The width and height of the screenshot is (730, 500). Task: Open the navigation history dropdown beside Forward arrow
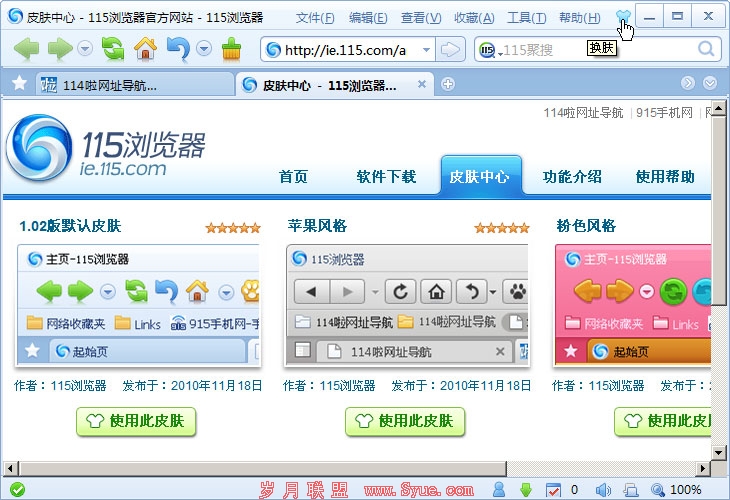[x=85, y=48]
